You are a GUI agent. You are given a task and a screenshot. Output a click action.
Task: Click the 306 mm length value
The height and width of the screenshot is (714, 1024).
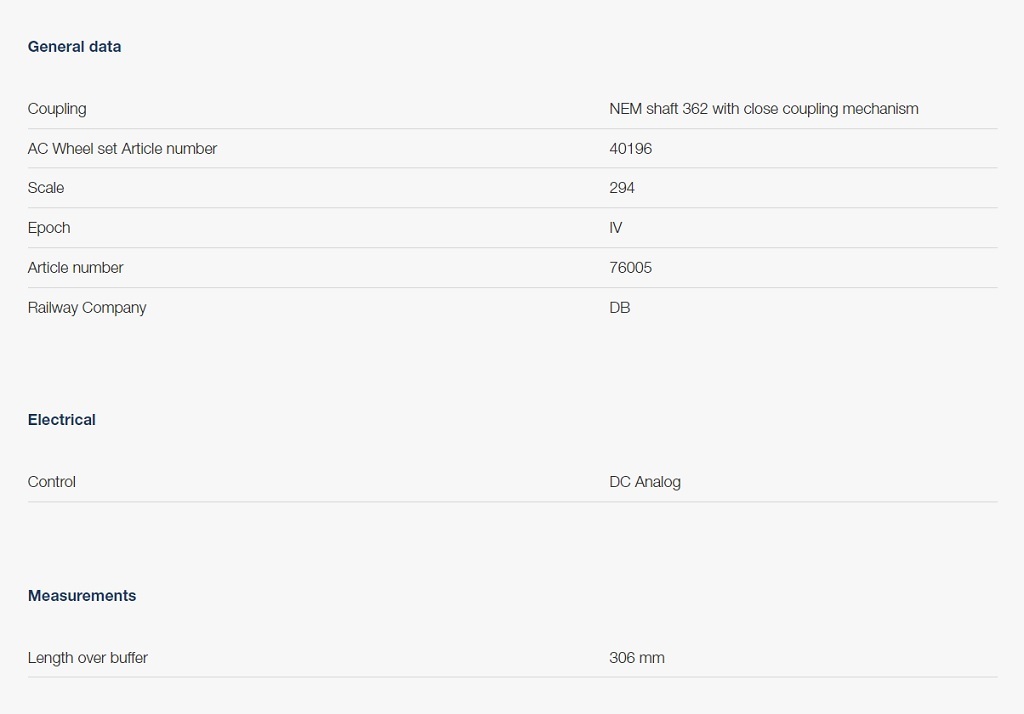637,658
